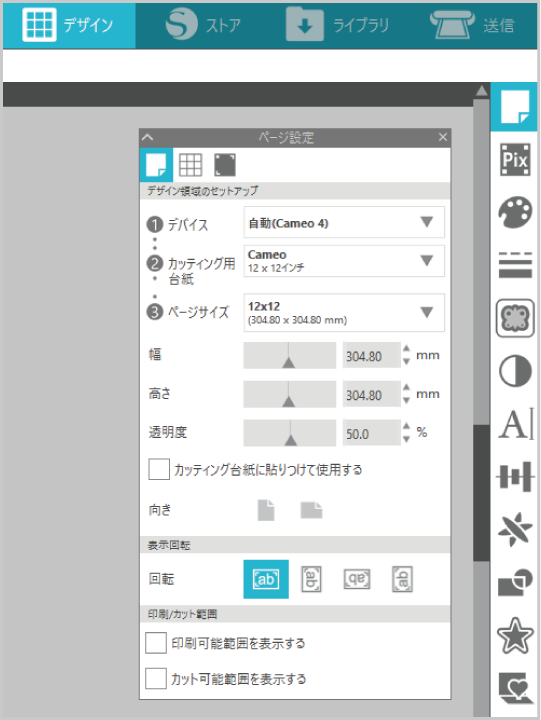Open the Text Style panel icon
The image size is (541, 720).
[516, 423]
